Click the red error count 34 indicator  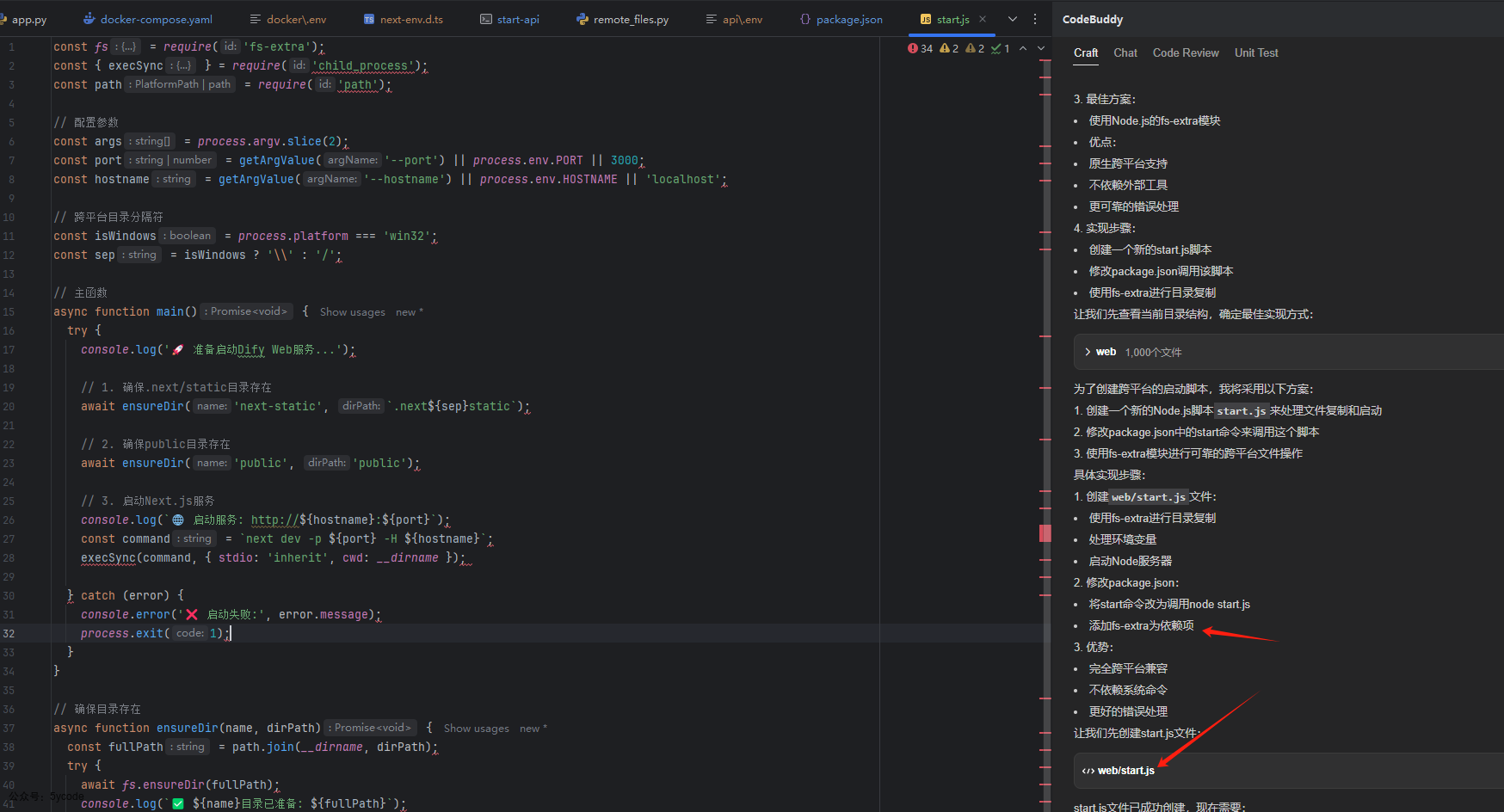tap(920, 49)
